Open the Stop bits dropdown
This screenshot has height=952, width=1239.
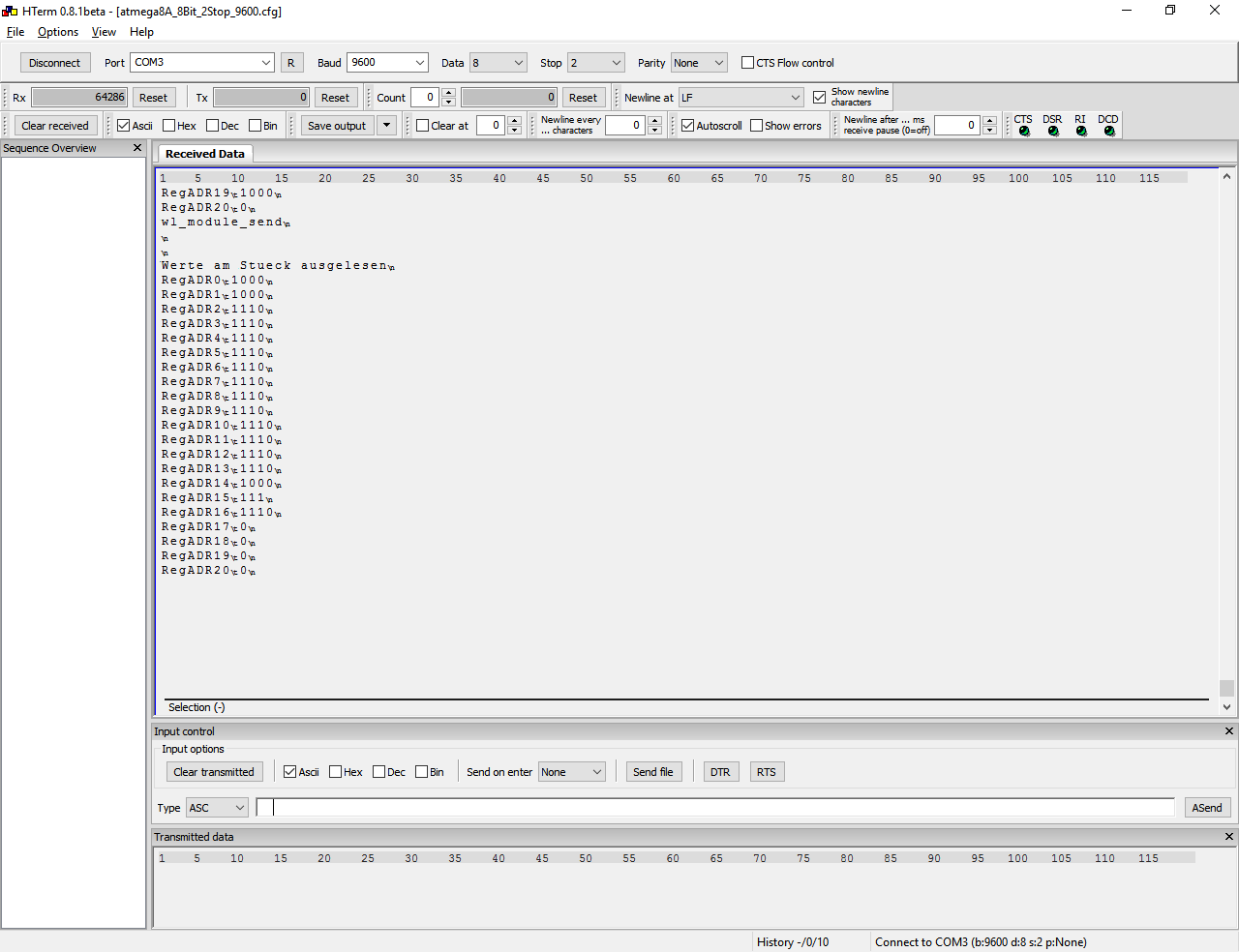596,63
